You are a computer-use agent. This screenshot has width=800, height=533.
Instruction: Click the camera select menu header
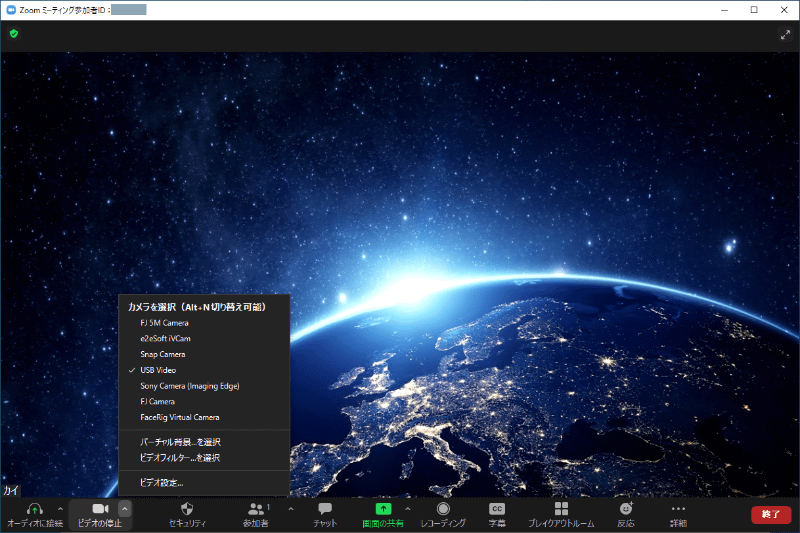pos(197,307)
